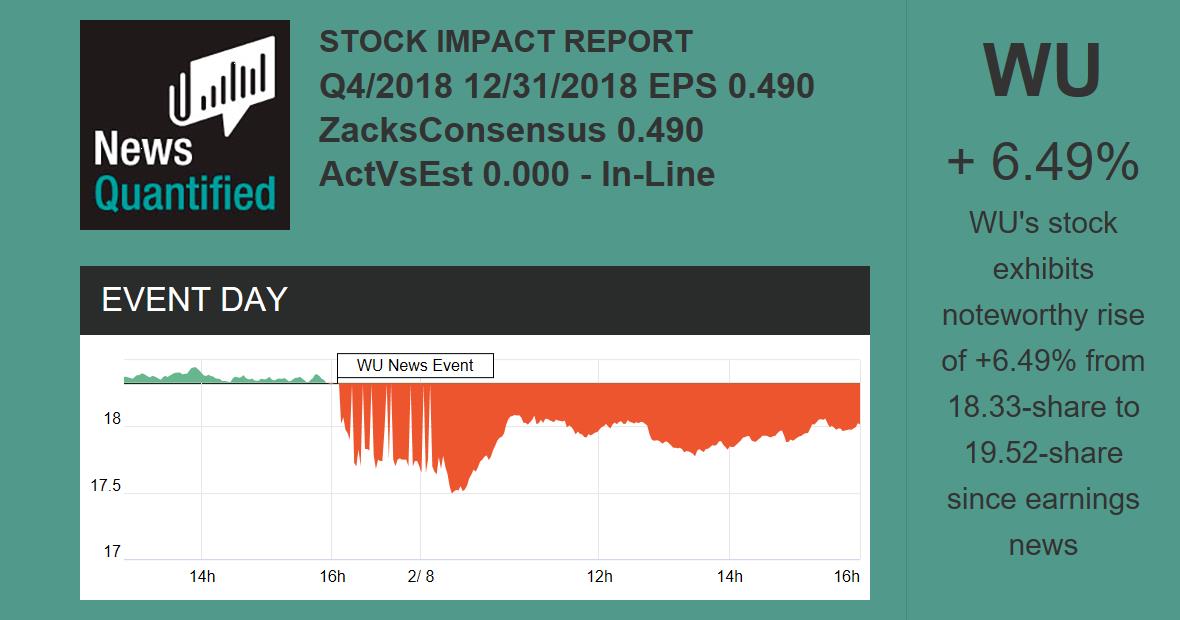Click the ZacksConsensus 0.490 text

(x=511, y=130)
